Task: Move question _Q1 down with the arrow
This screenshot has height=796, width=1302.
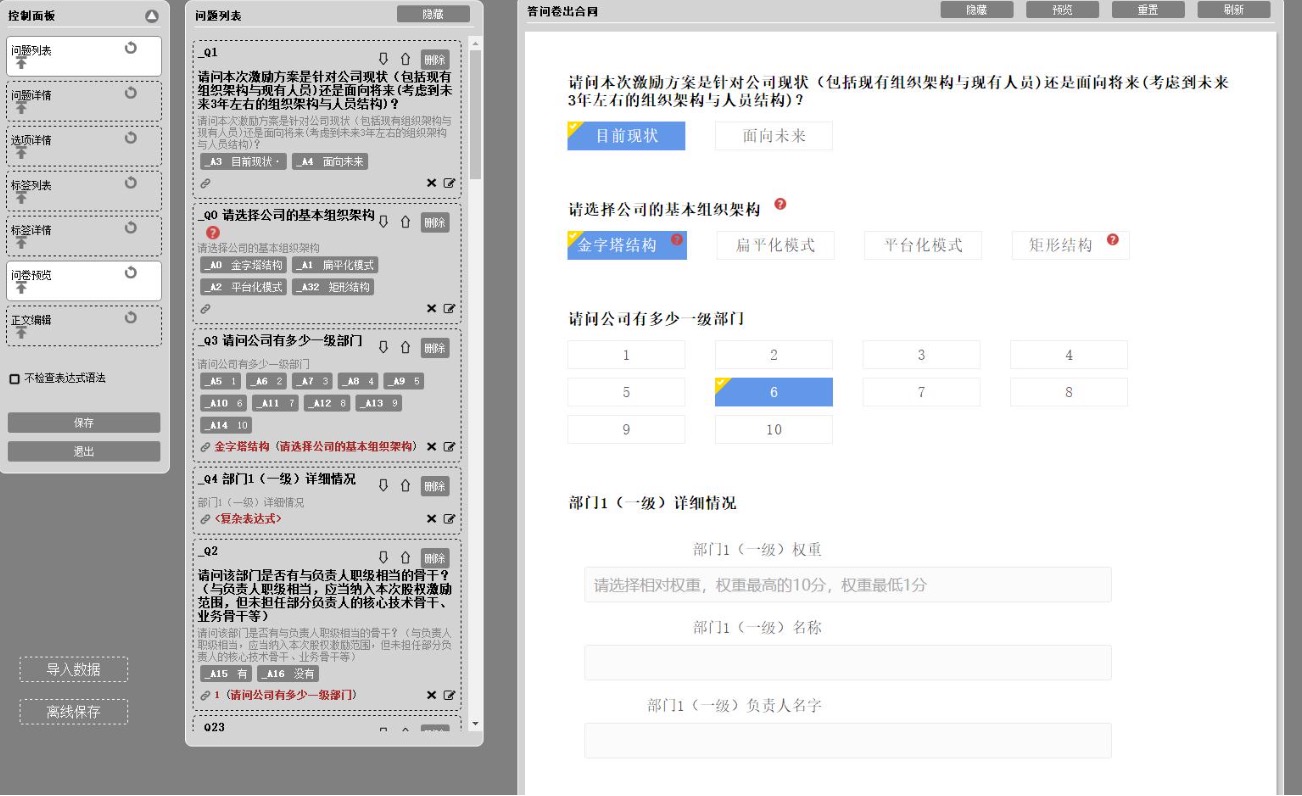Action: point(383,59)
